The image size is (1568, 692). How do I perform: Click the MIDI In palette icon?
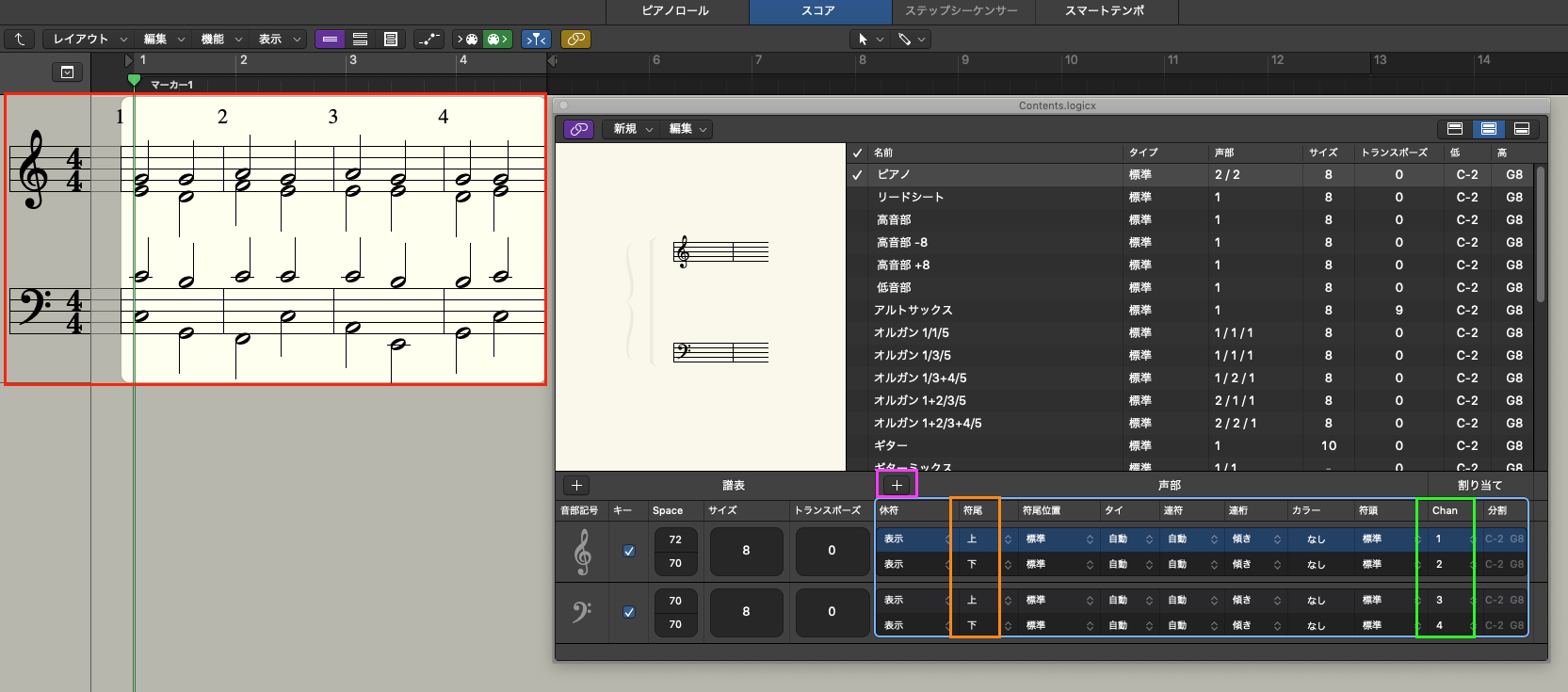pos(468,39)
